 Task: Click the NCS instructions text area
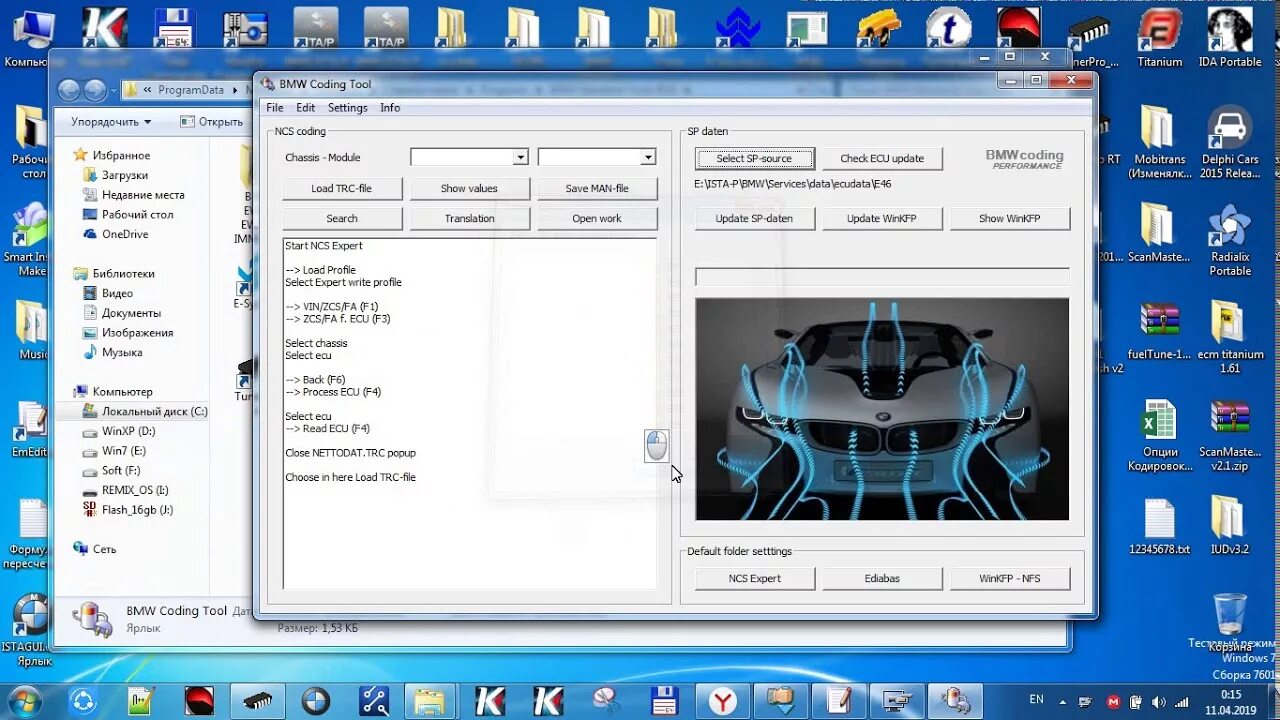[470, 413]
